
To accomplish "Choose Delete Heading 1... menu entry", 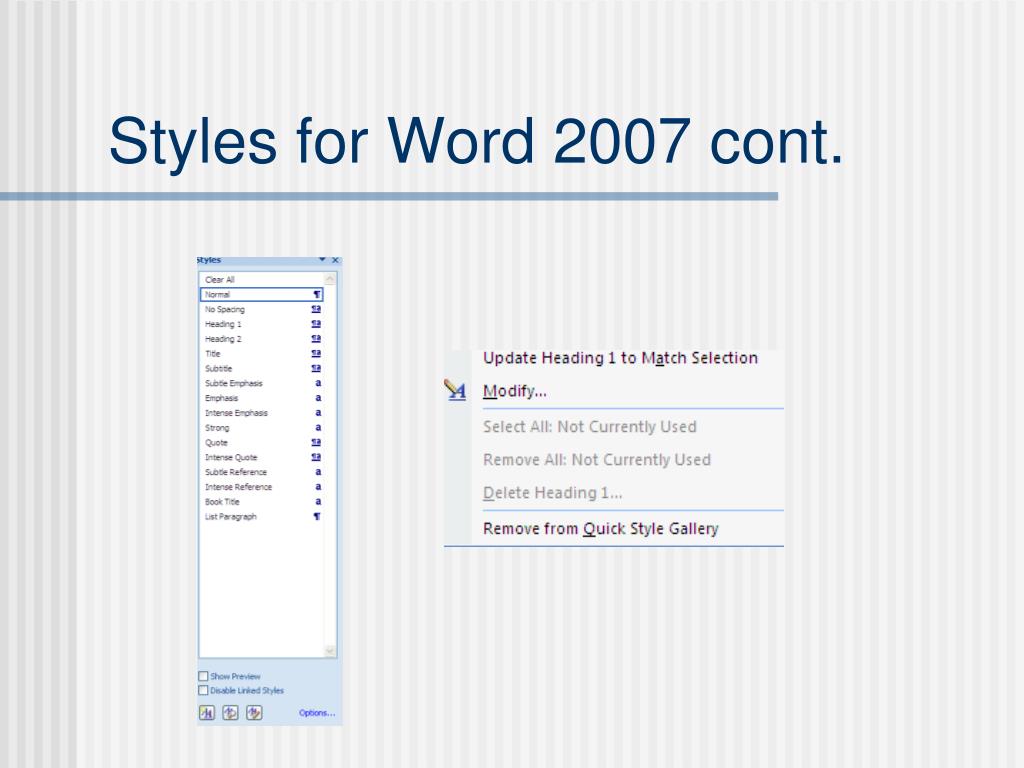I will (552, 493).
